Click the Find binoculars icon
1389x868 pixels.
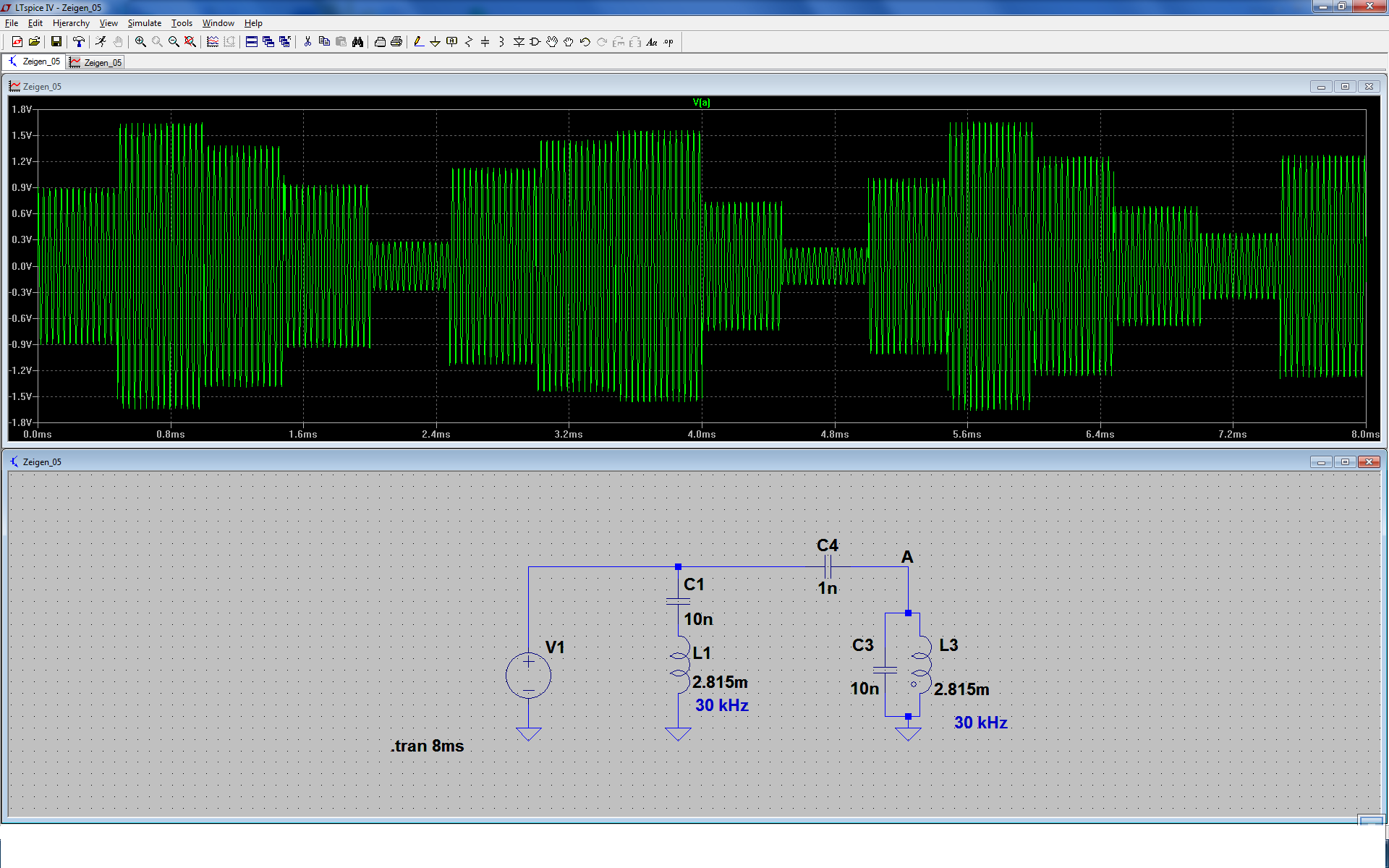(357, 42)
